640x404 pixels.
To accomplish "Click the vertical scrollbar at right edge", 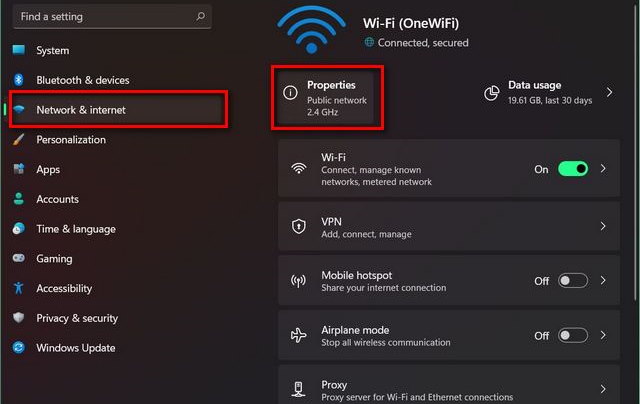I will (x=638, y=151).
